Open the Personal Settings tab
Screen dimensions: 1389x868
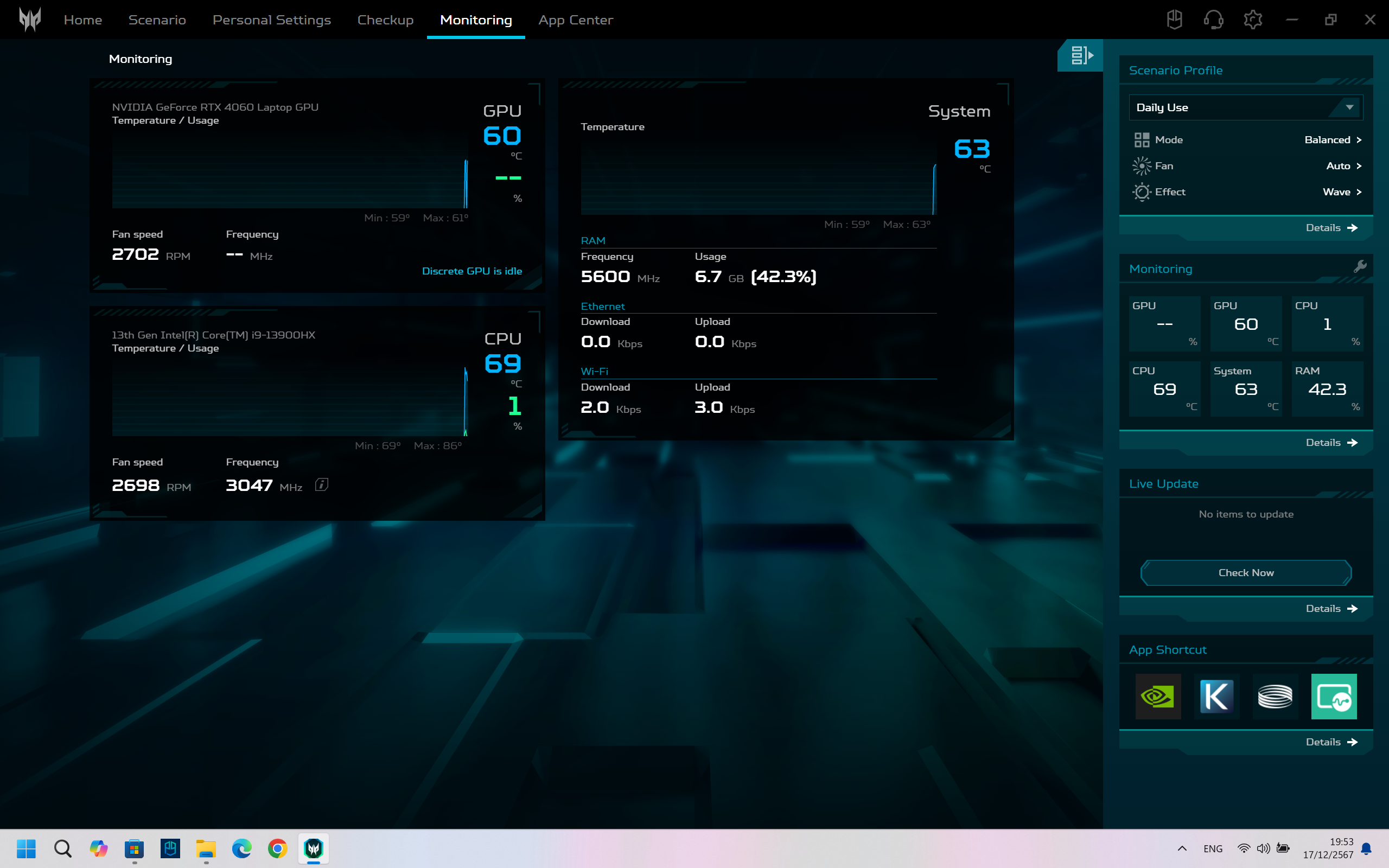(x=271, y=20)
